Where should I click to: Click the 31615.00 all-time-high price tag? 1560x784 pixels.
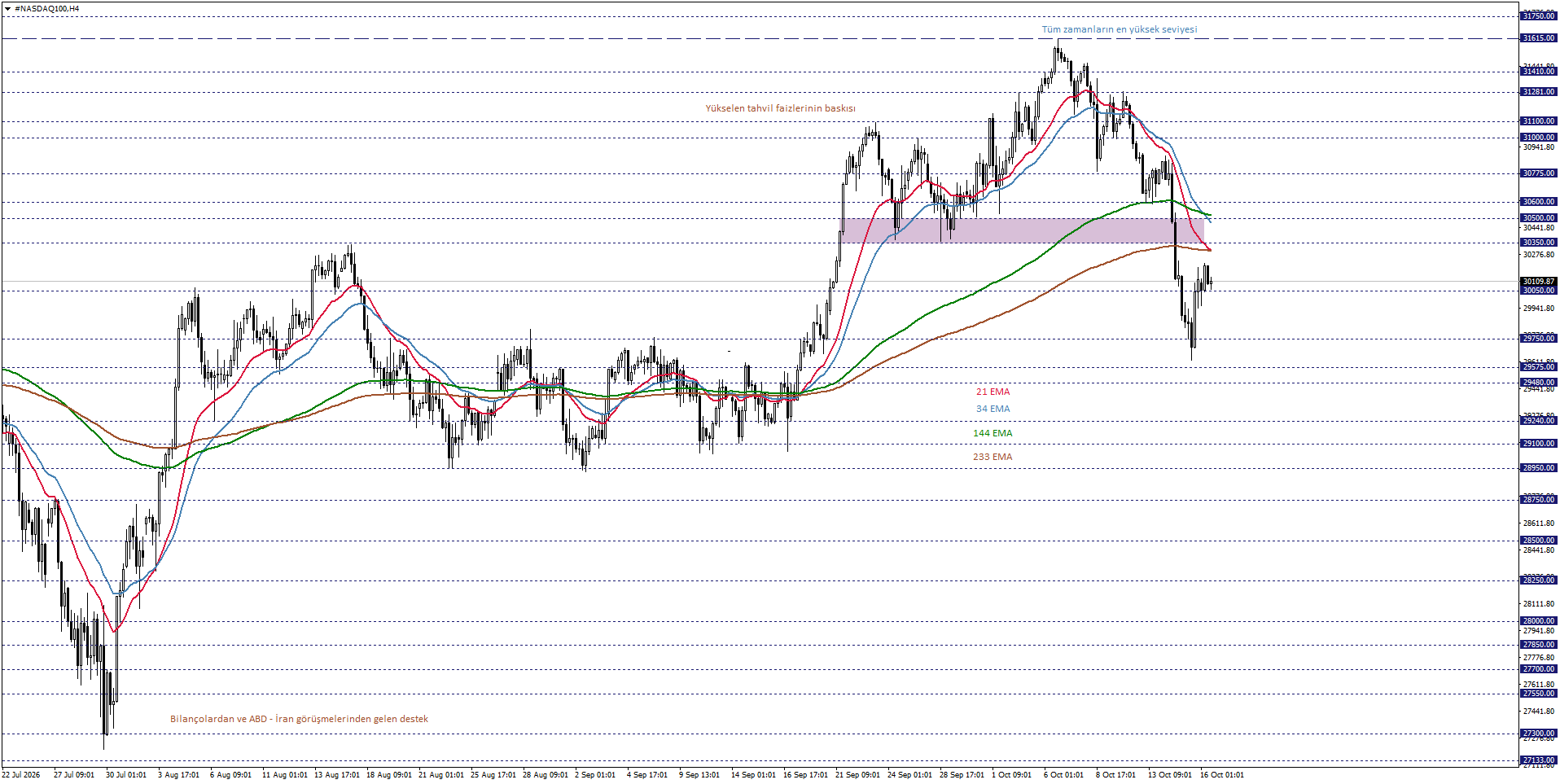click(1538, 38)
